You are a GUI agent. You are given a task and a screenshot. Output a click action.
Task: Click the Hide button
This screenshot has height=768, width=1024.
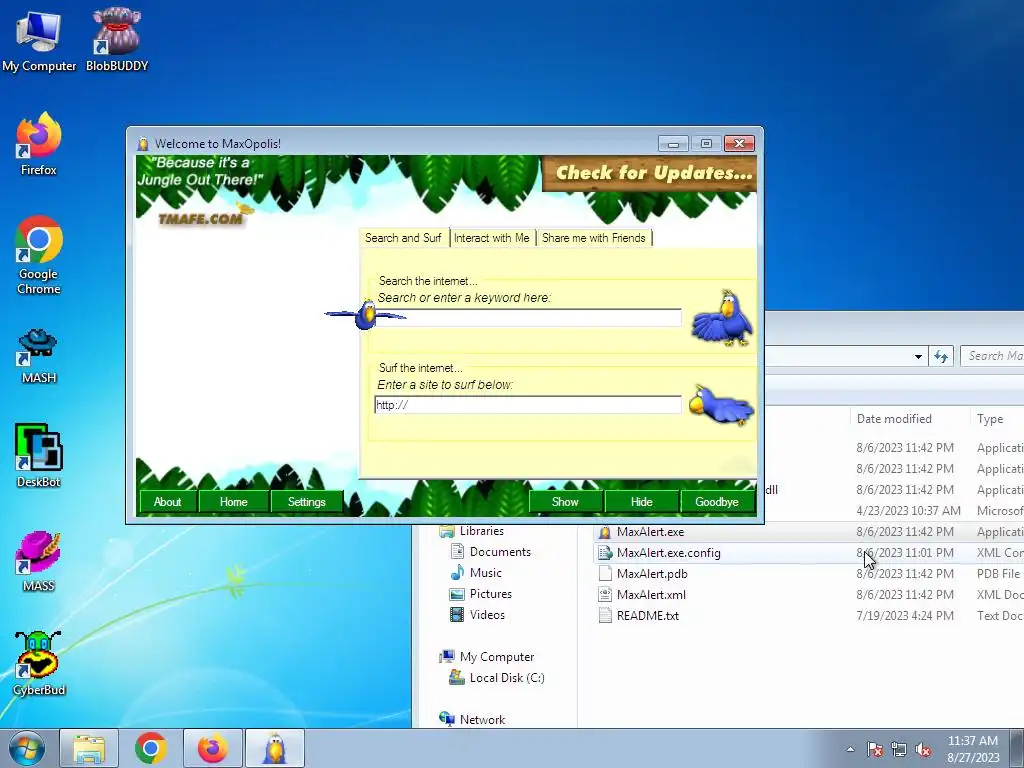tap(641, 502)
